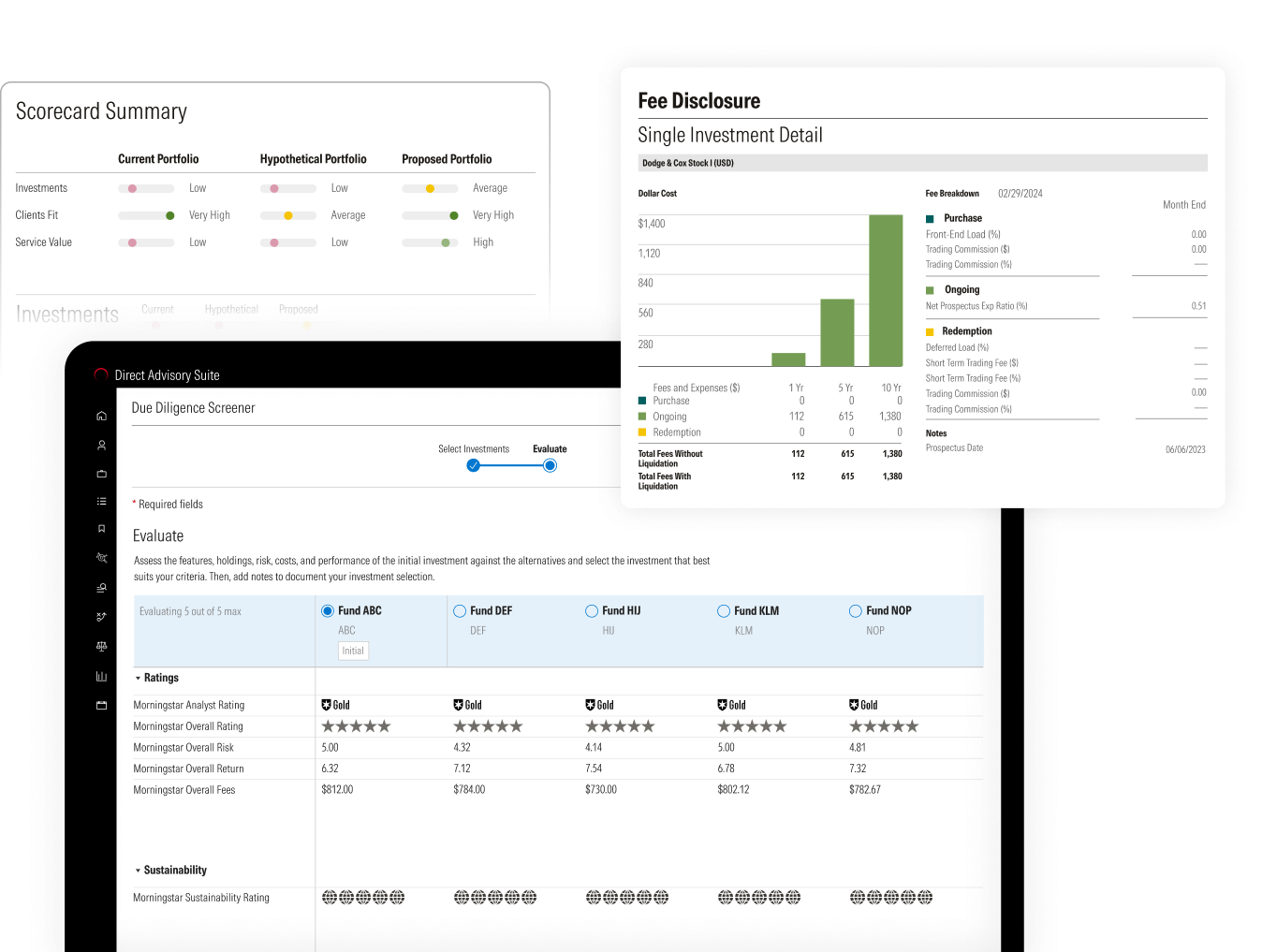Click the 02/29/2024 fee breakdown date
The image size is (1277, 952).
[1020, 194]
